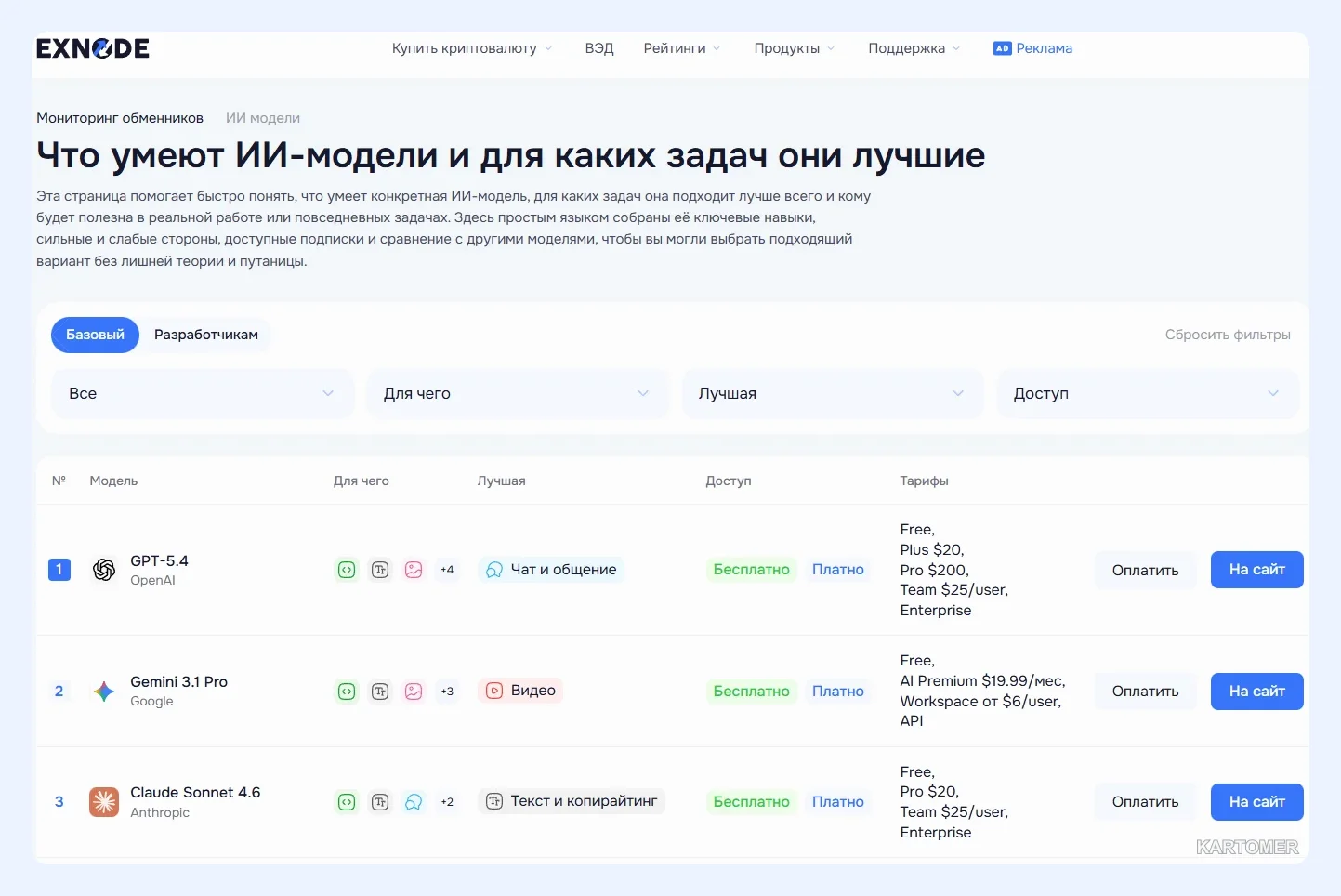1341x896 pixels.
Task: Click the pink image icon in GPT-5.4 row
Action: 414,570
